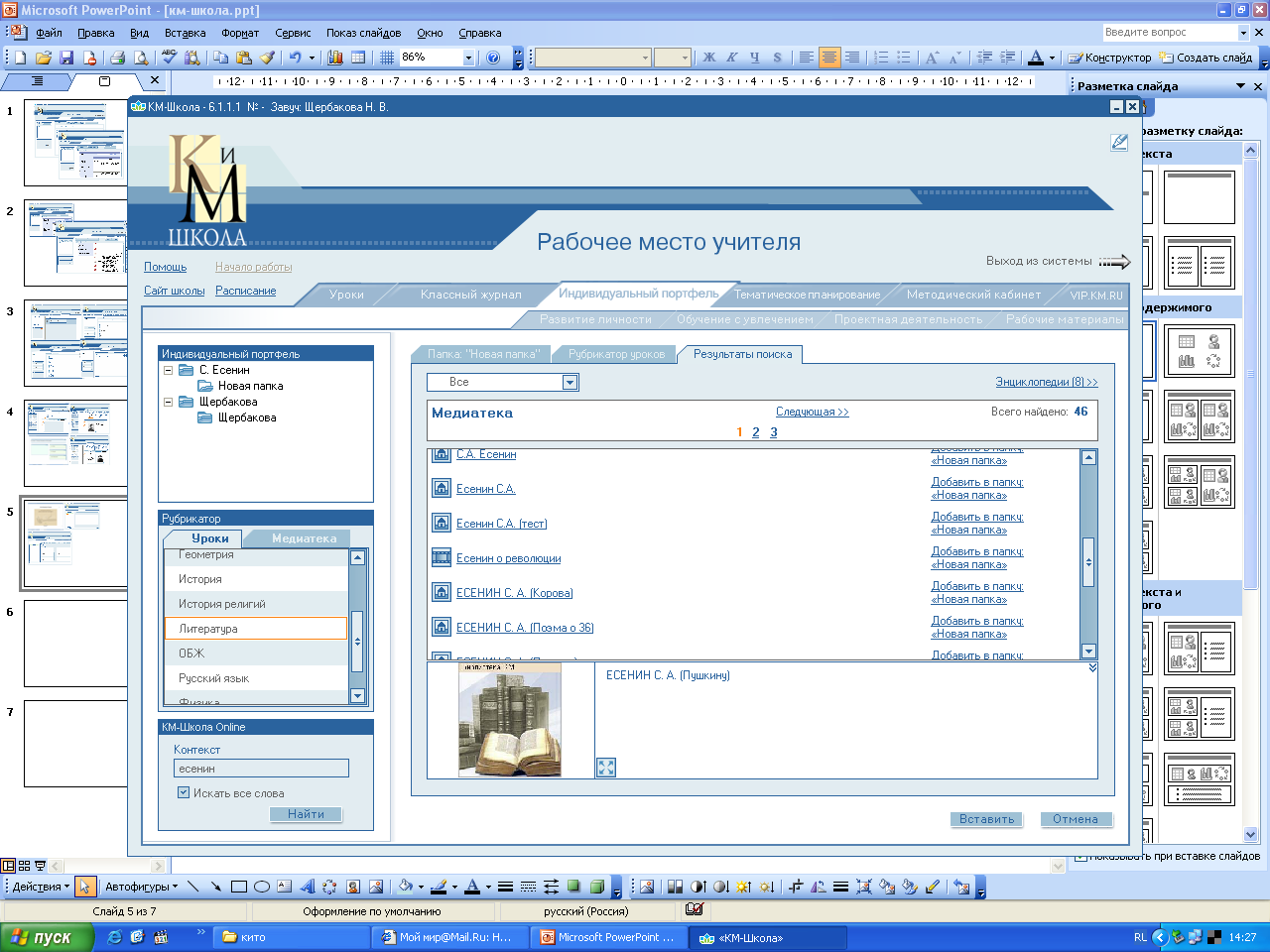Click the Undo arrow icon
This screenshot has width=1270, height=952.
pyautogui.click(x=295, y=58)
